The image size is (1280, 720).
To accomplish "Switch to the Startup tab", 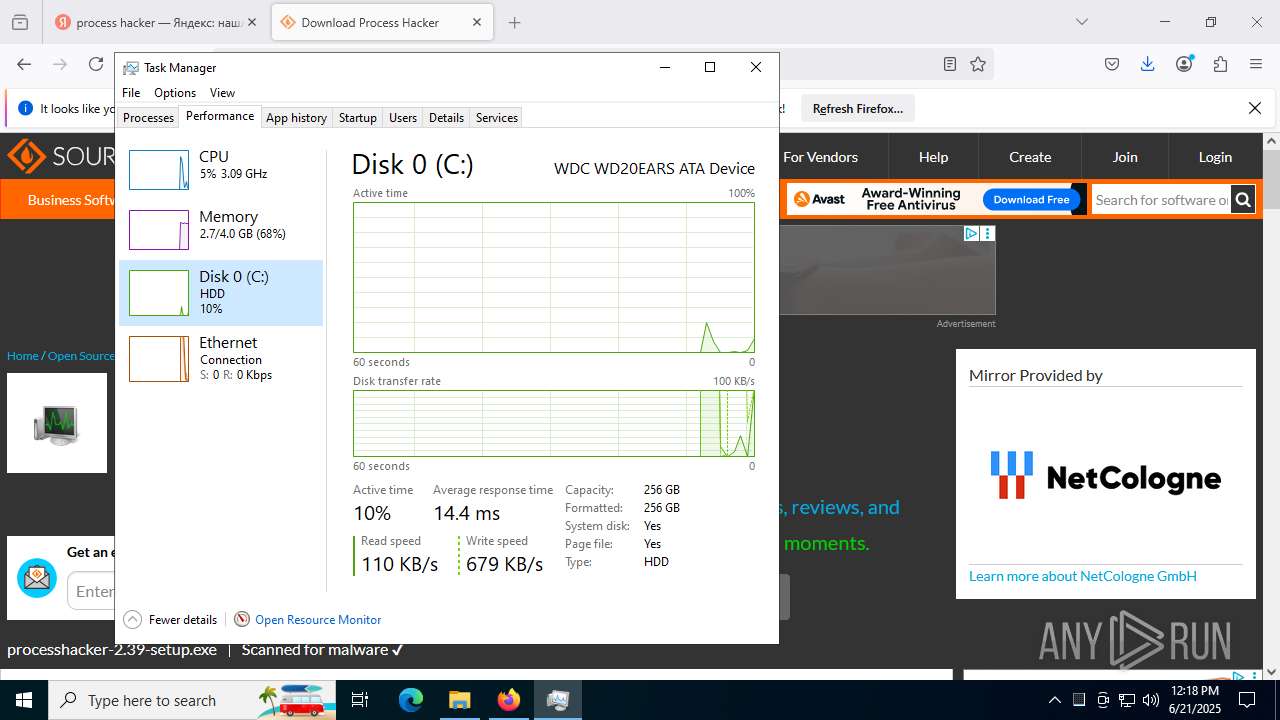I will coord(357,117).
